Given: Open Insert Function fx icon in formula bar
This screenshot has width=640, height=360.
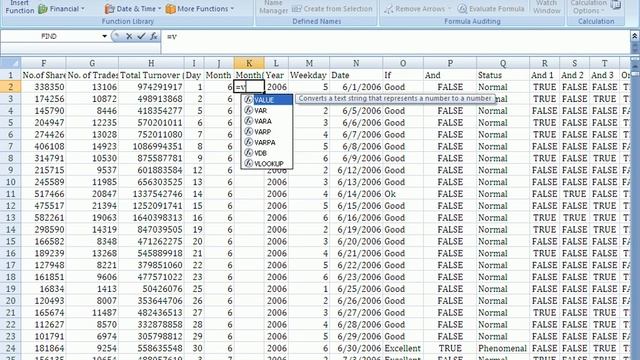Looking at the screenshot, I should (x=153, y=36).
